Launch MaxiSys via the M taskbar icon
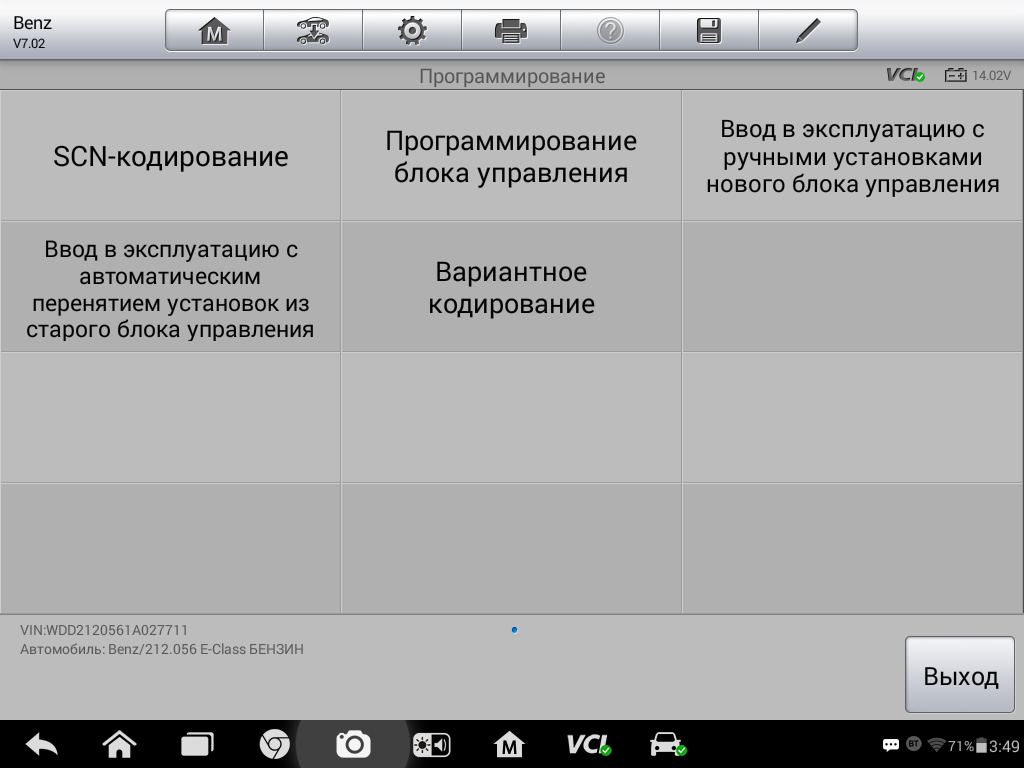Screen dimensions: 1024x768 coord(512,744)
